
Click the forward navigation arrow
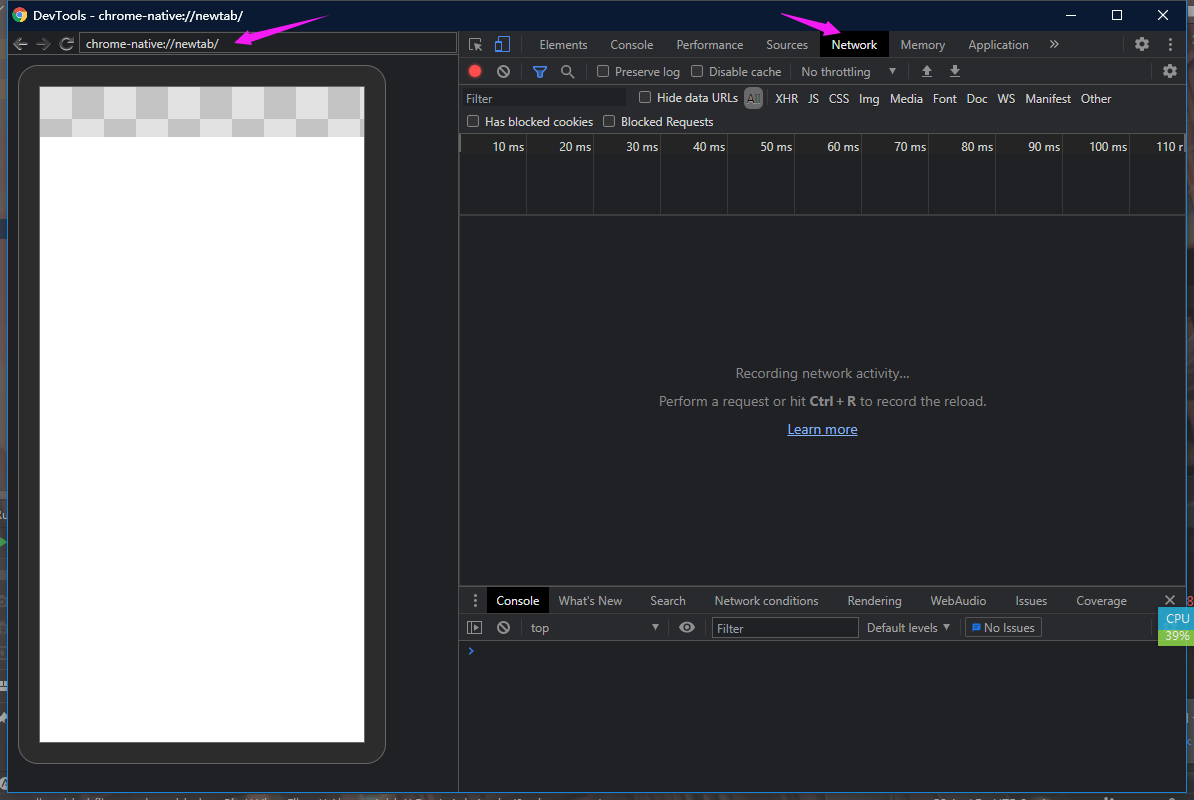click(x=43, y=44)
